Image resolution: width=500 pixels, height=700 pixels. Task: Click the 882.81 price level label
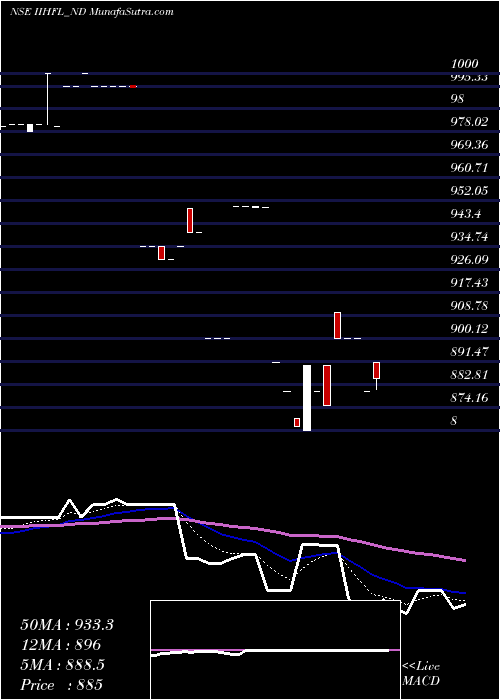(469, 375)
